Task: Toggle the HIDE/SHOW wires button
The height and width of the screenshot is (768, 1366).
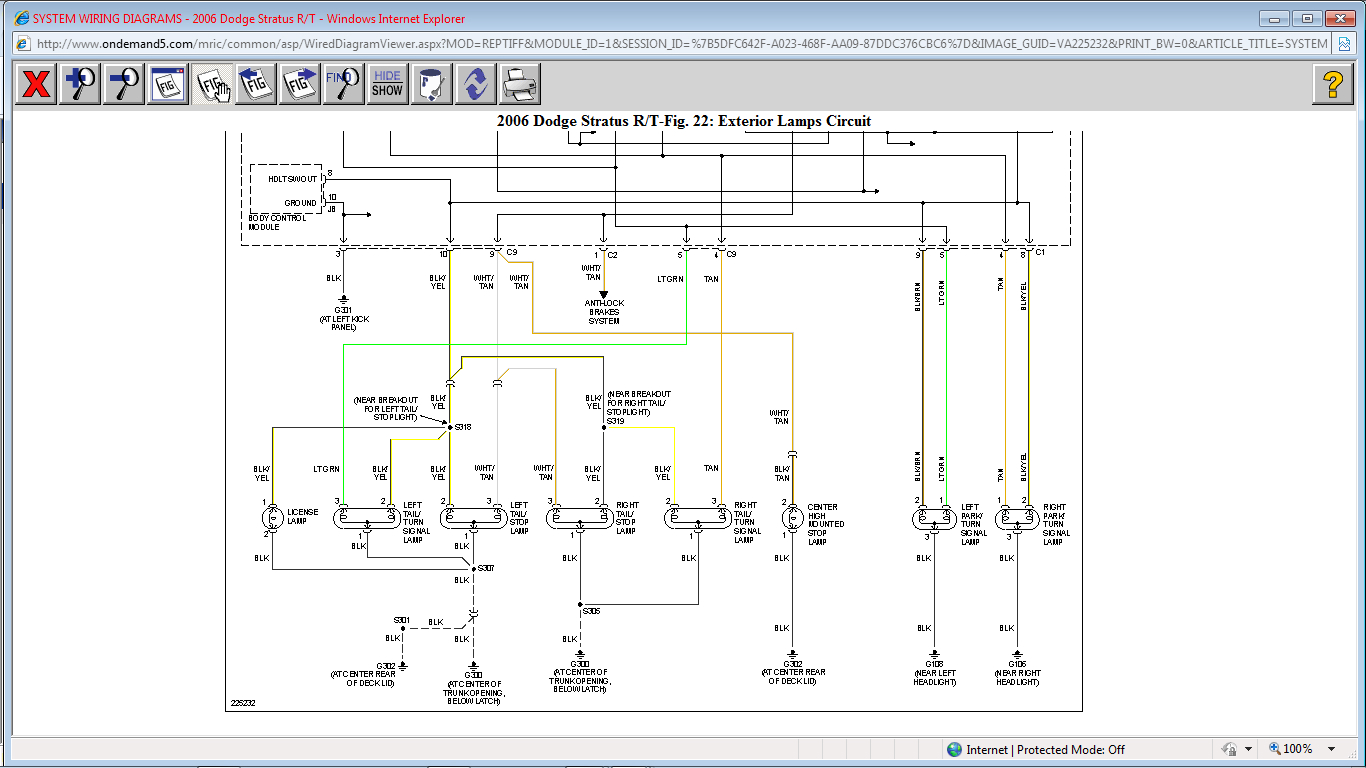Action: (x=388, y=84)
